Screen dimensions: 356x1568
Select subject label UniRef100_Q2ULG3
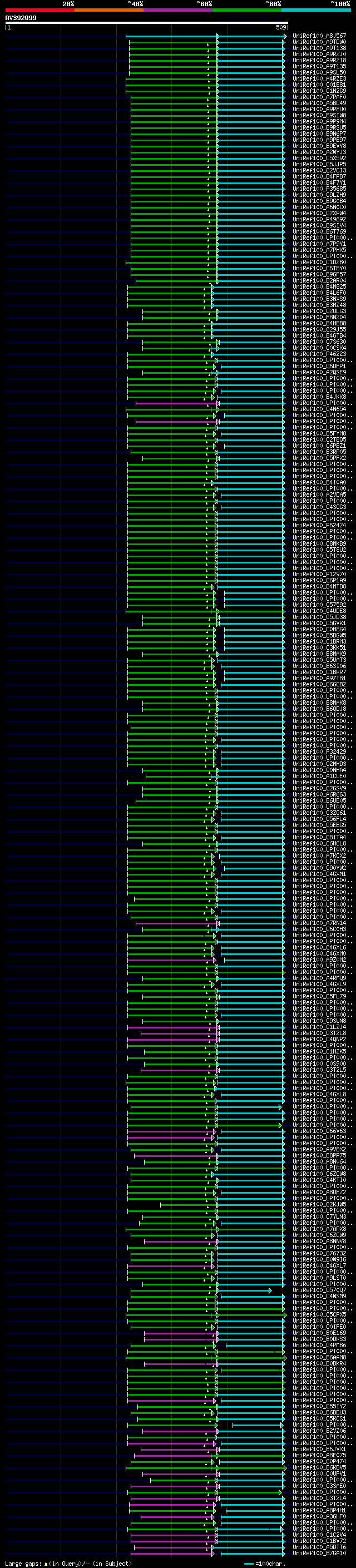[319, 311]
